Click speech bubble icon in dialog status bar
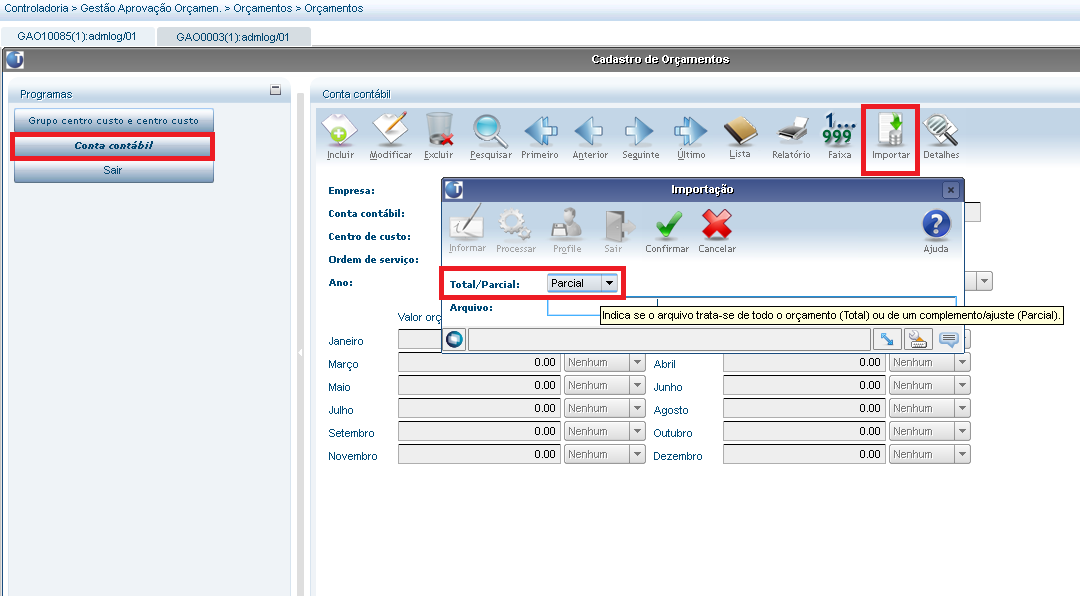Image resolution: width=1080 pixels, height=596 pixels. [948, 339]
